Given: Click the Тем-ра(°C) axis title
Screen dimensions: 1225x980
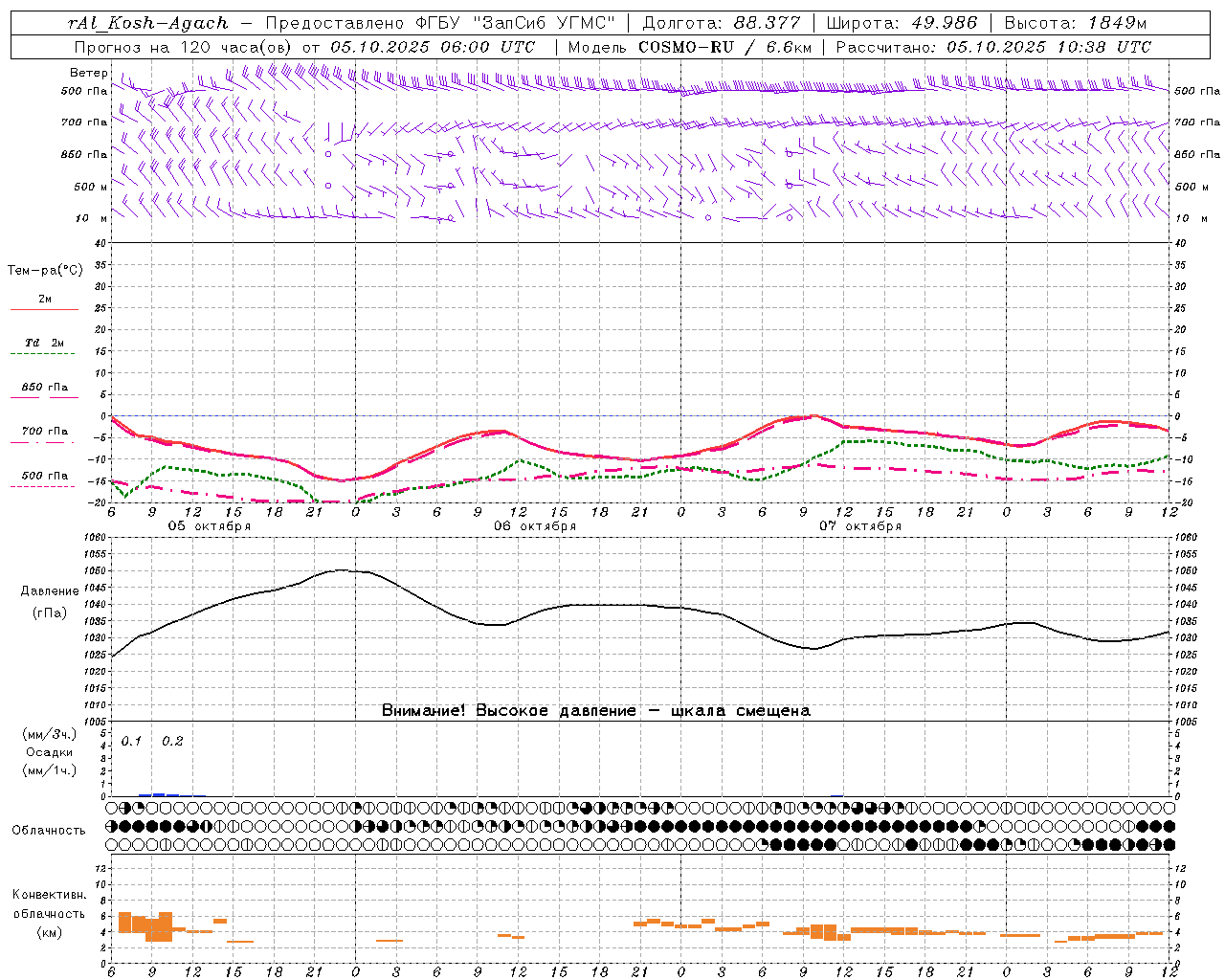Looking at the screenshot, I should [x=45, y=271].
